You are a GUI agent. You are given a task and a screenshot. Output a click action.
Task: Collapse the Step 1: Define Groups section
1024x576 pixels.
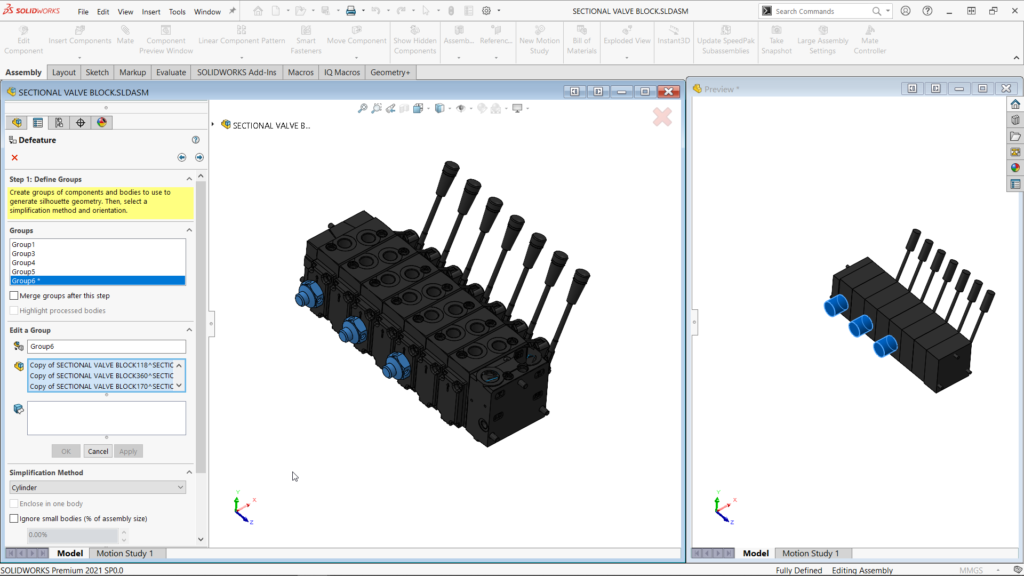(x=189, y=179)
